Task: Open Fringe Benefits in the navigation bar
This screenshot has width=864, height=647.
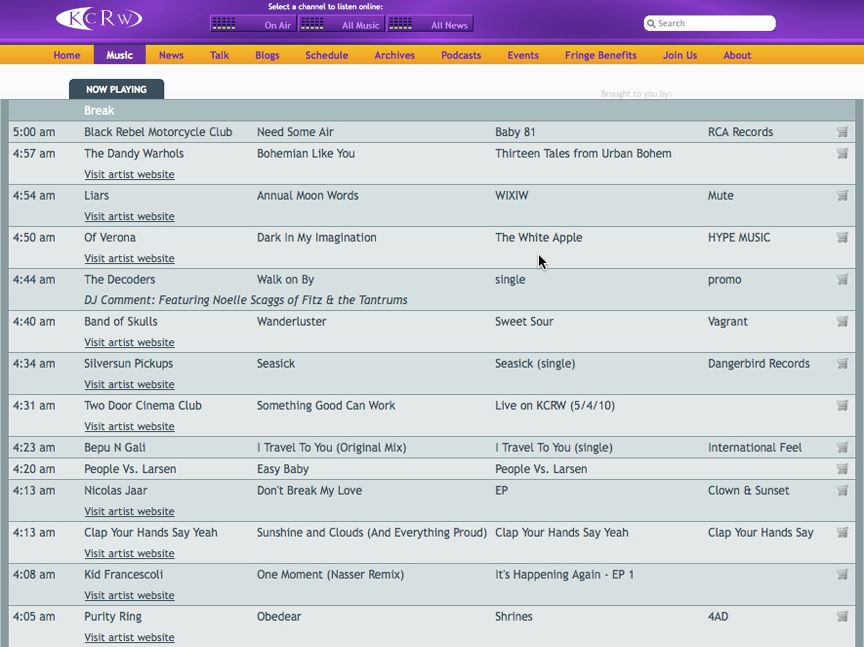Action: 601,55
